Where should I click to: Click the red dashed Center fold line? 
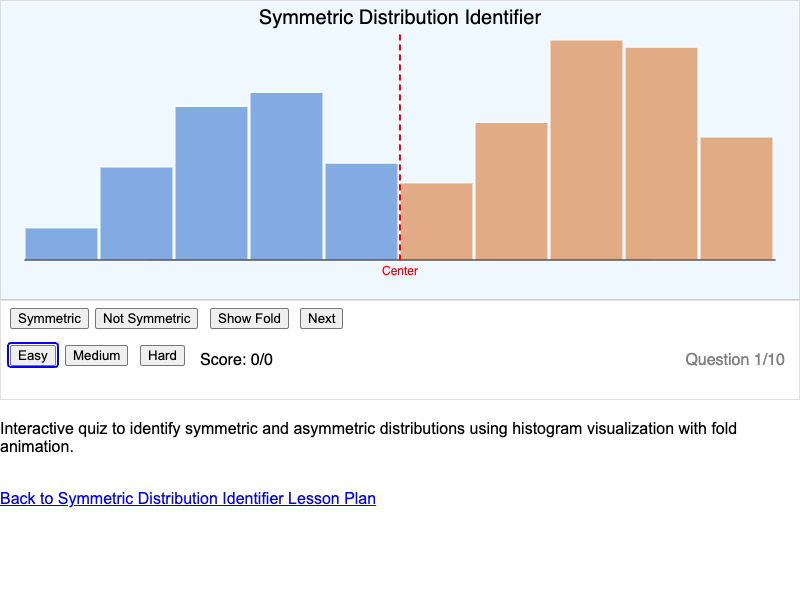[400, 150]
